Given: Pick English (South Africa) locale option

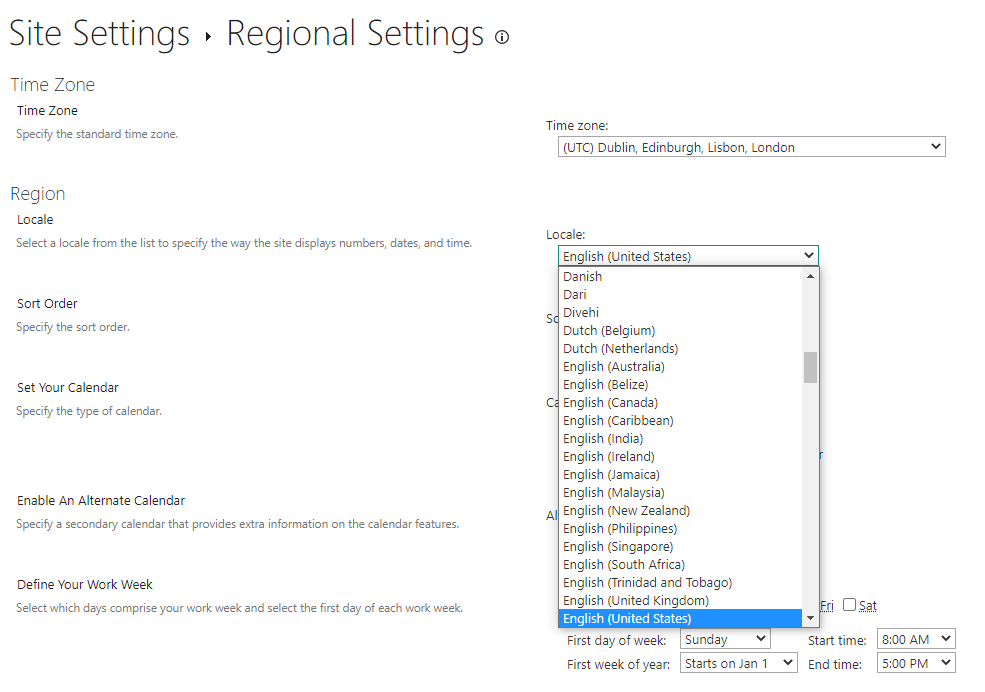Looking at the screenshot, I should (x=624, y=564).
